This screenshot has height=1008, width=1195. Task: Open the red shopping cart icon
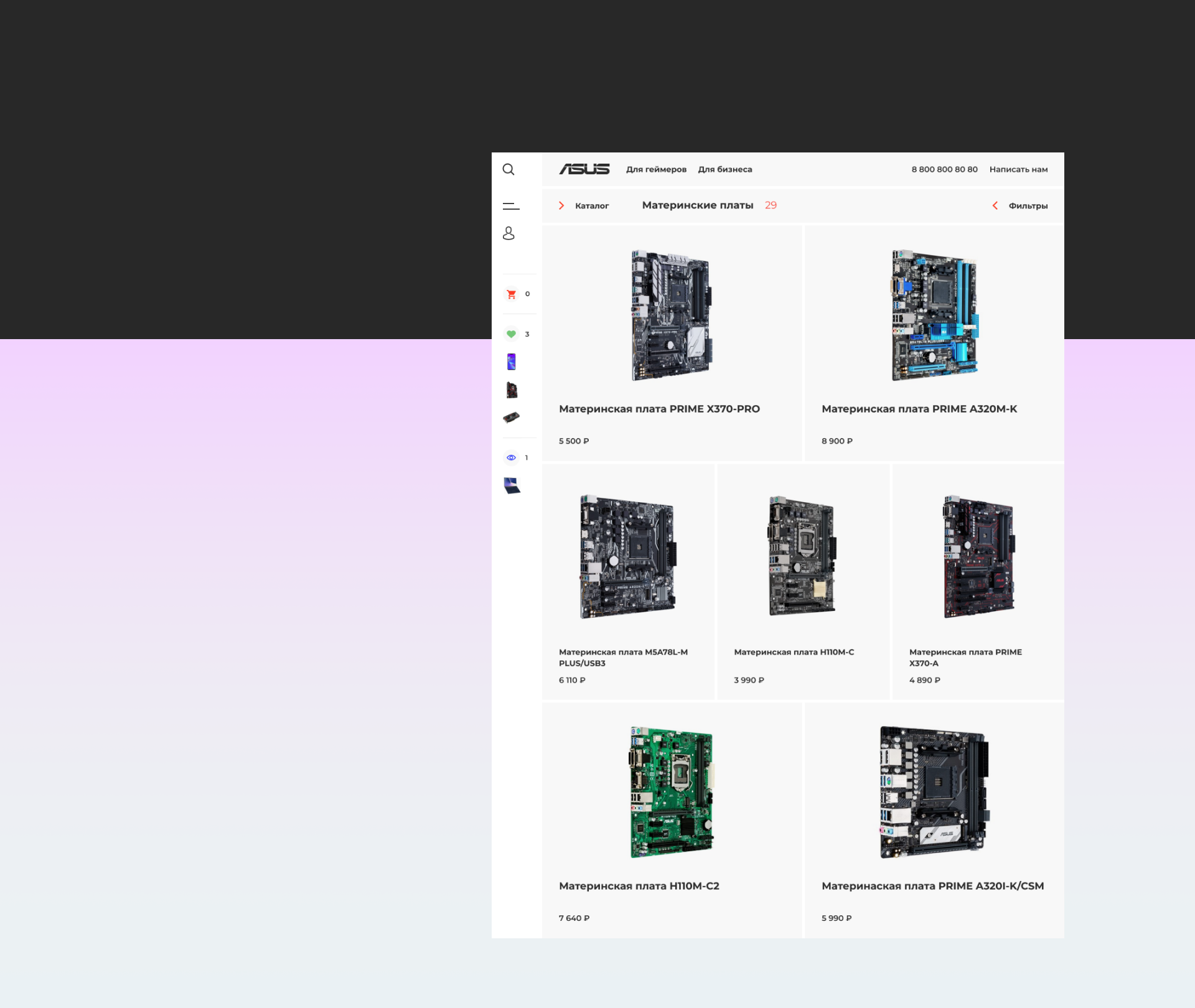(x=511, y=294)
